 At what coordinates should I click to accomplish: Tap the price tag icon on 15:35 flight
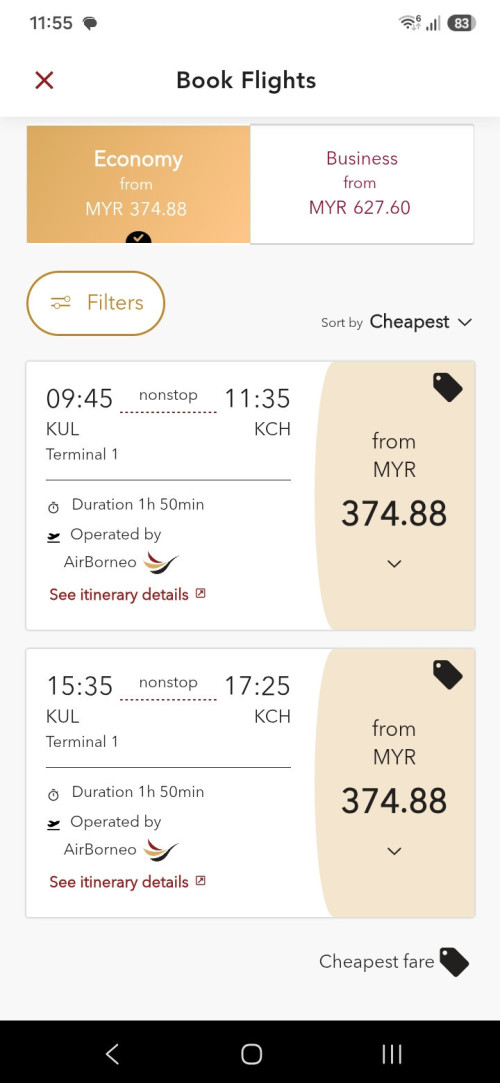click(448, 675)
